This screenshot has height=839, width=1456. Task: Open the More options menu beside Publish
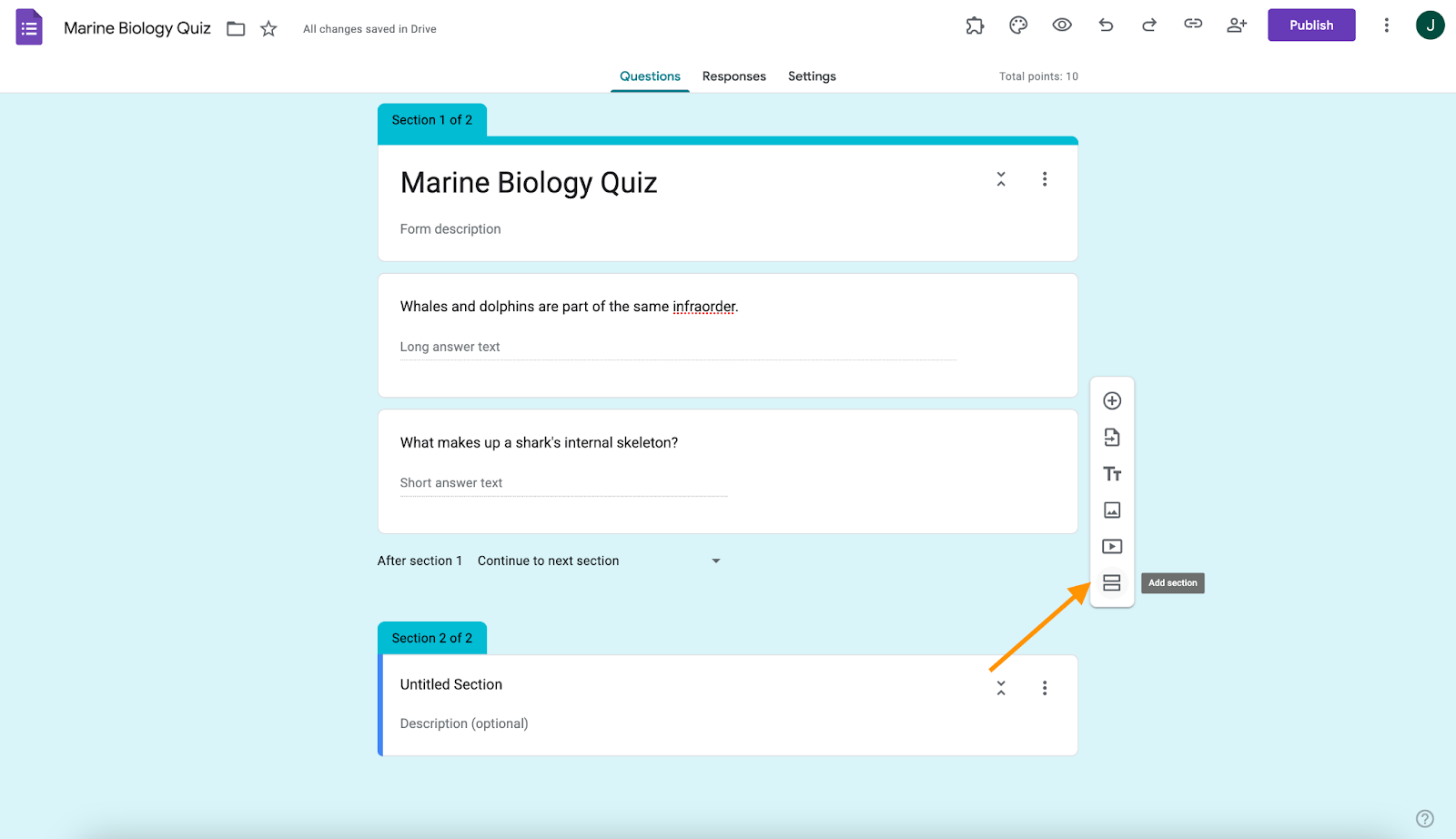tap(1386, 25)
